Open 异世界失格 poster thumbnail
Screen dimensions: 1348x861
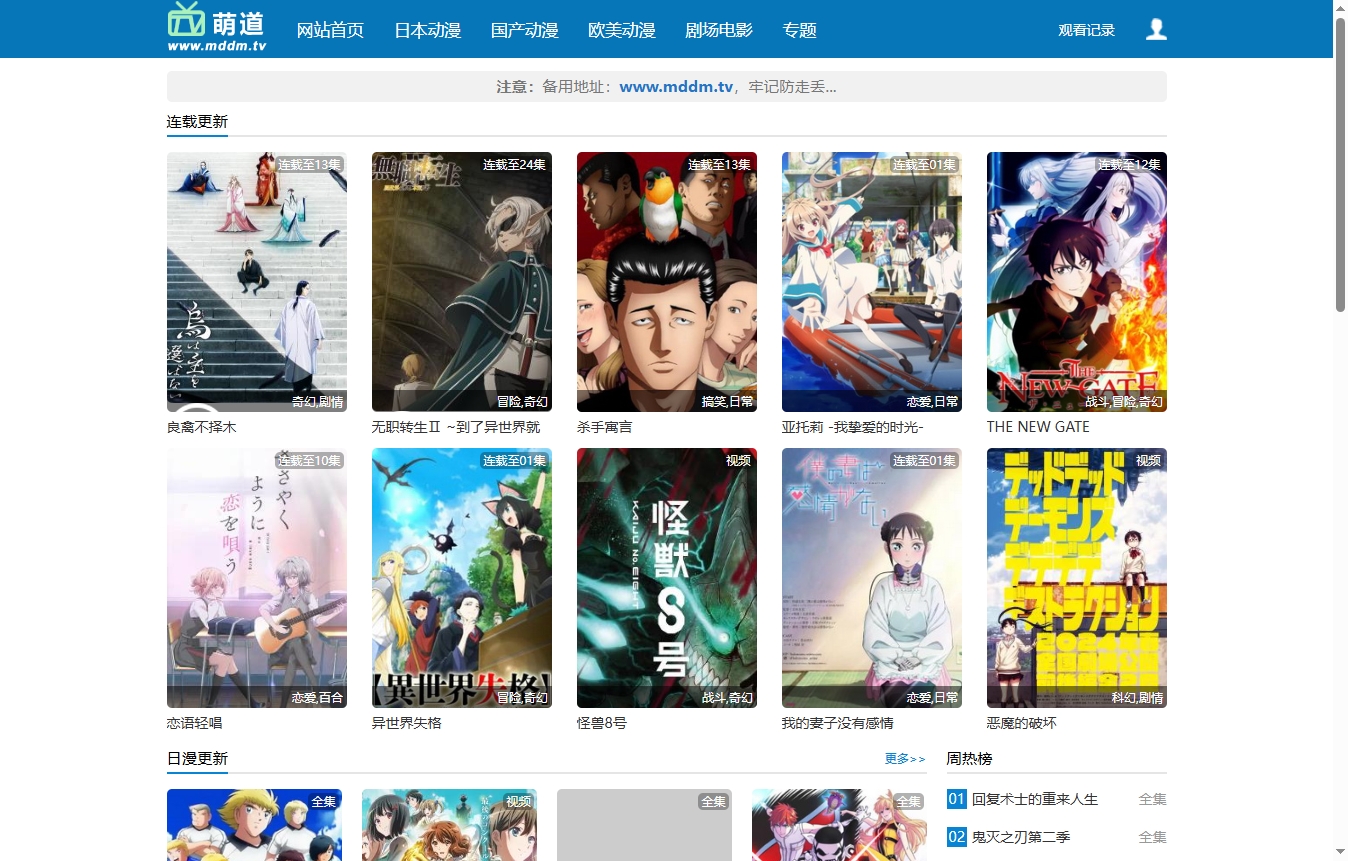462,578
